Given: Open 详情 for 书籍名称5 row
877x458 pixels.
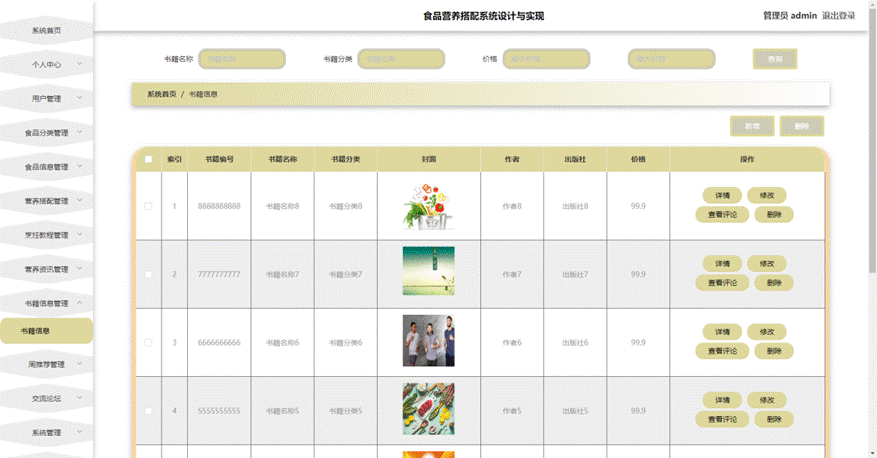Looking at the screenshot, I should pos(722,400).
